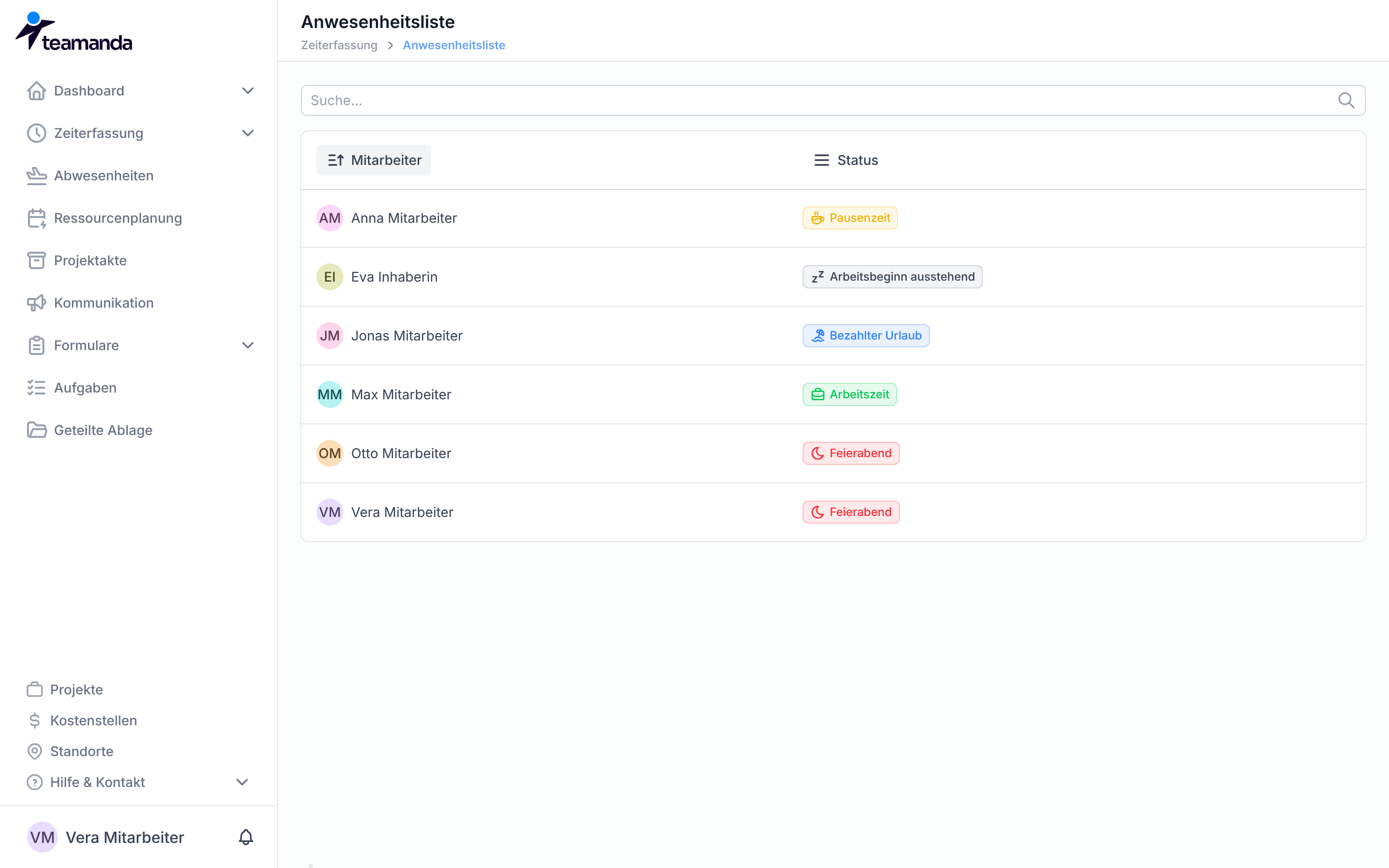Select the Jonas Mitarbeiter name
Viewport: 1389px width, 868px height.
407,336
